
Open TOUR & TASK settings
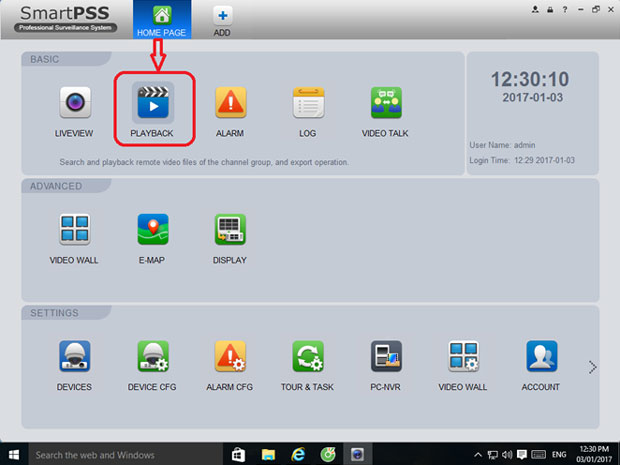click(x=308, y=356)
